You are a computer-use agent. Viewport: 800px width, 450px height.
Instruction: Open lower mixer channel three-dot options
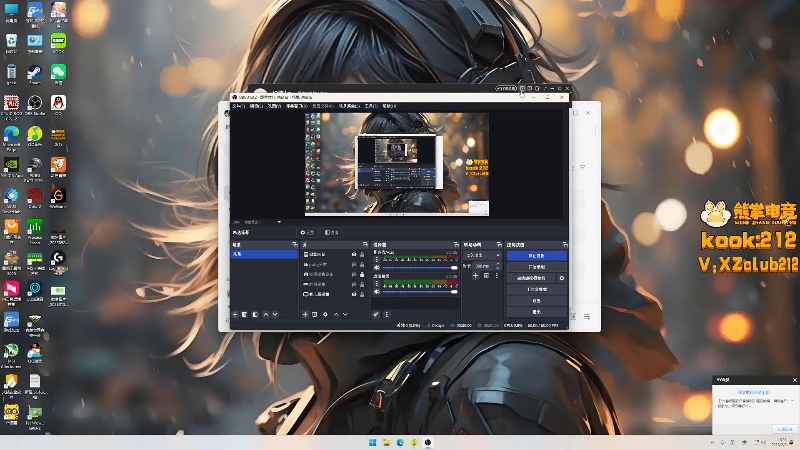(377, 284)
